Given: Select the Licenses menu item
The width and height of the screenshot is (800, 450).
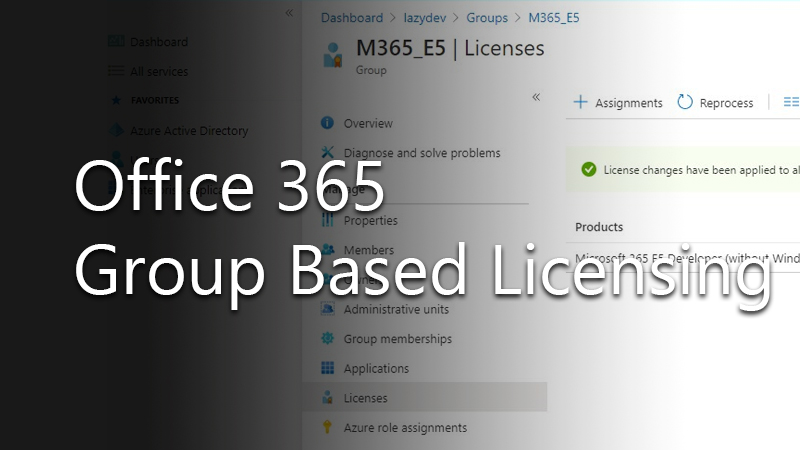Looking at the screenshot, I should (x=424, y=397).
